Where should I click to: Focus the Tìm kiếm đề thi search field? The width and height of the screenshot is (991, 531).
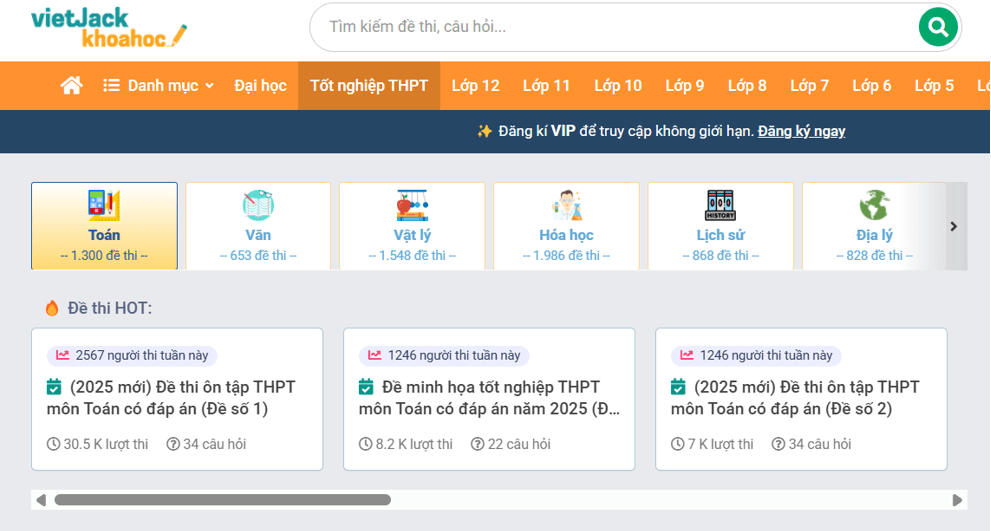[610, 27]
